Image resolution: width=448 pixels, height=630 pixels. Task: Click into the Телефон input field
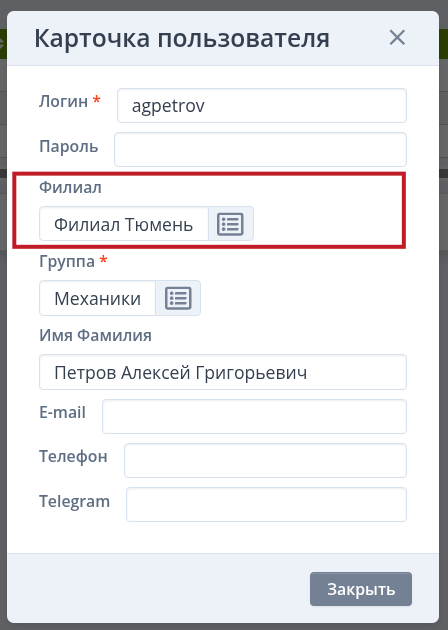[265, 460]
